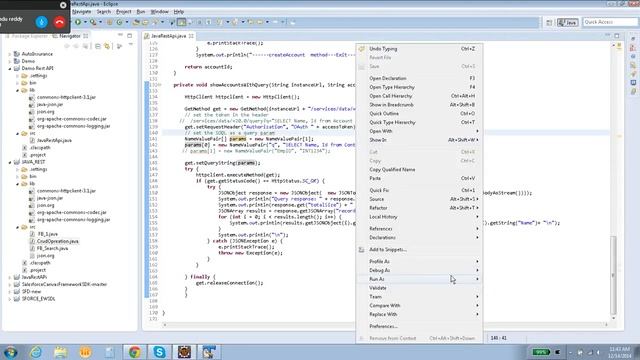This screenshot has width=640, height=360.
Task: Choose Copy Qualified Name in context menu
Action: 419,169
